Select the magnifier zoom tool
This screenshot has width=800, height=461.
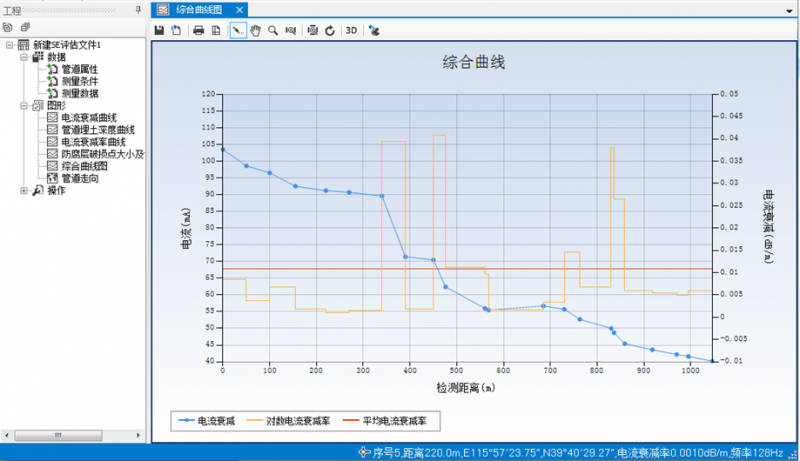(x=273, y=31)
